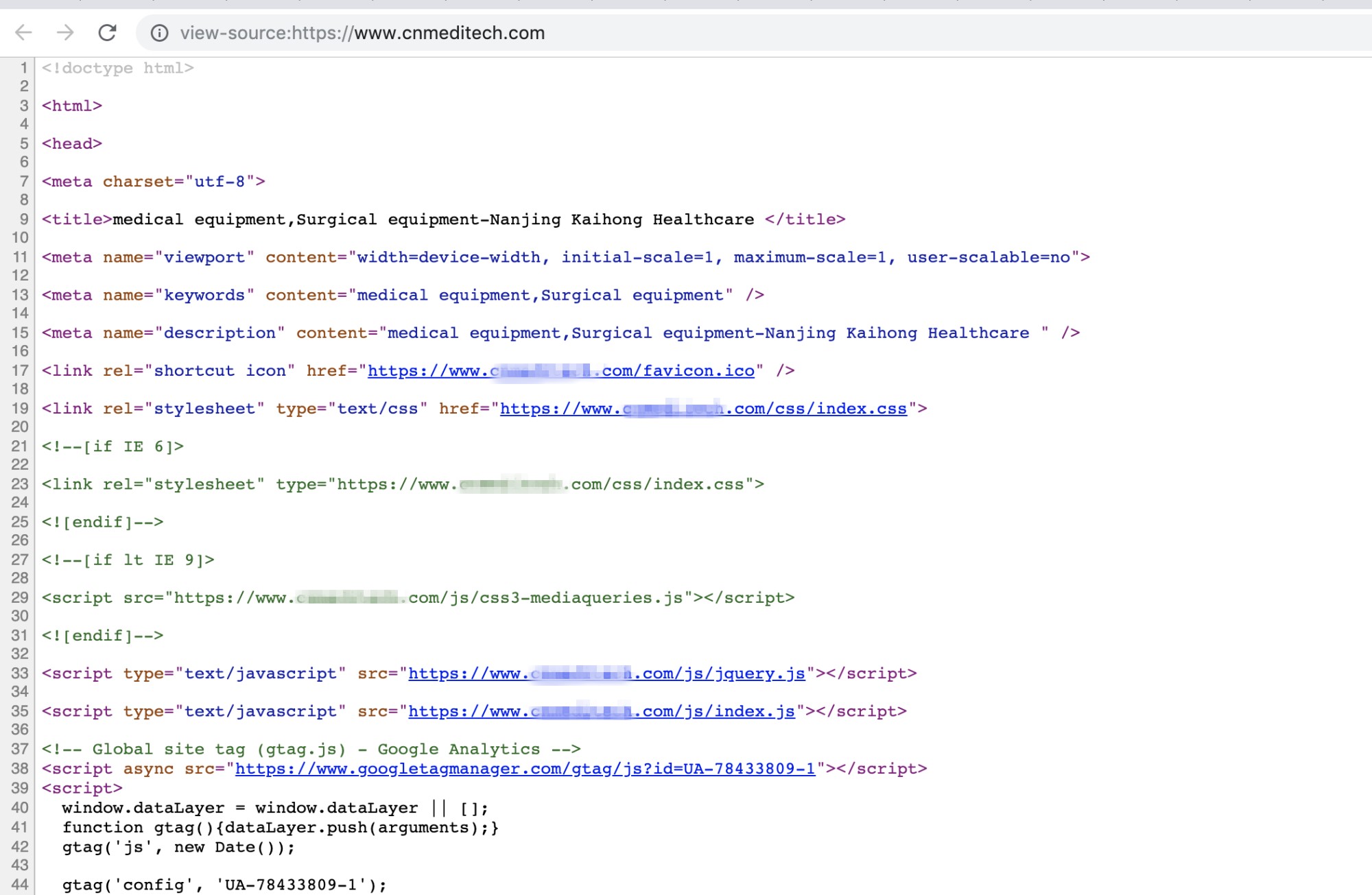Click the site info circle icon

[x=159, y=33]
